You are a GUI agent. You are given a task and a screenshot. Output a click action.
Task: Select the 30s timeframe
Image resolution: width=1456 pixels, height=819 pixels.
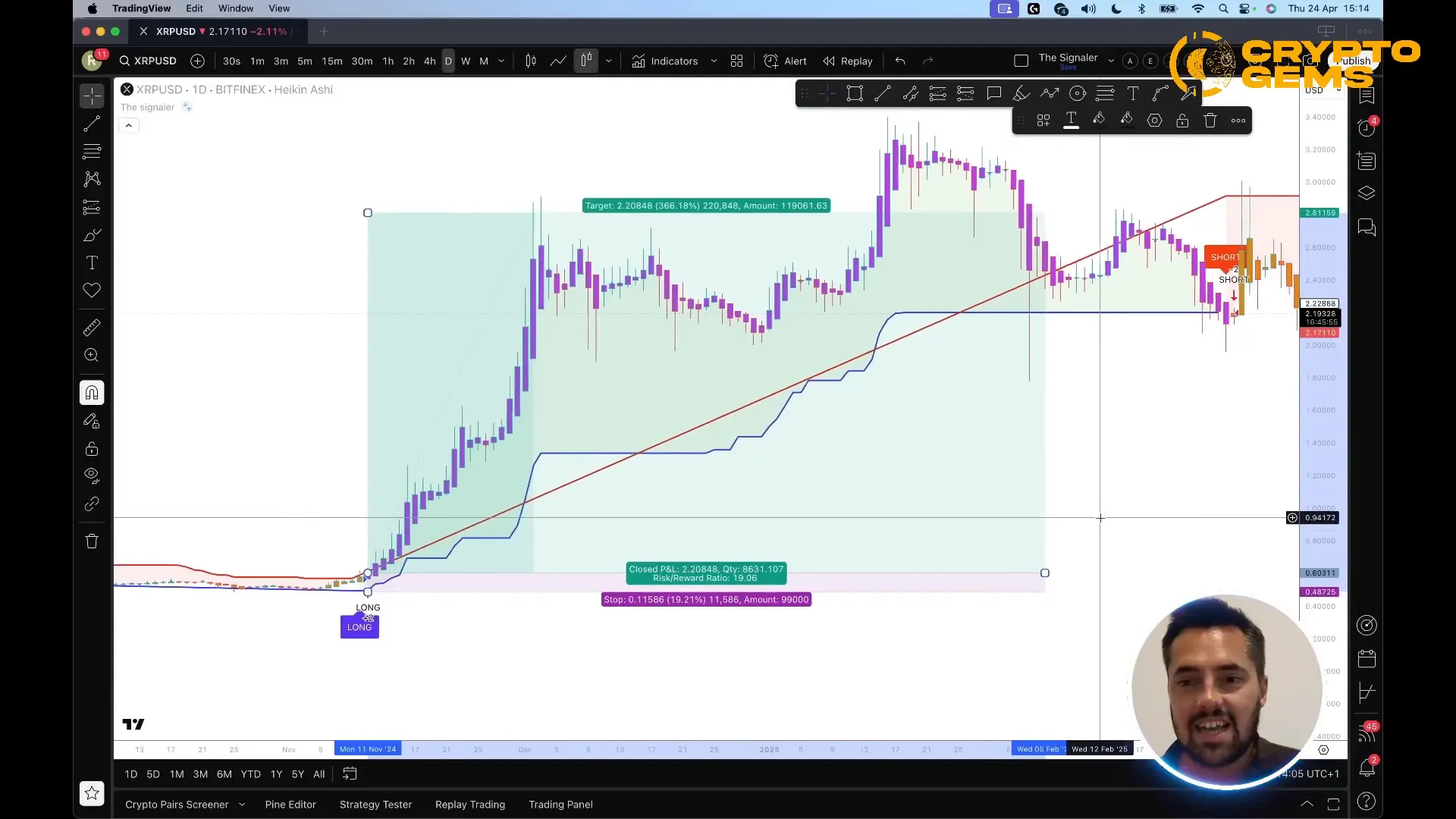pyautogui.click(x=231, y=61)
